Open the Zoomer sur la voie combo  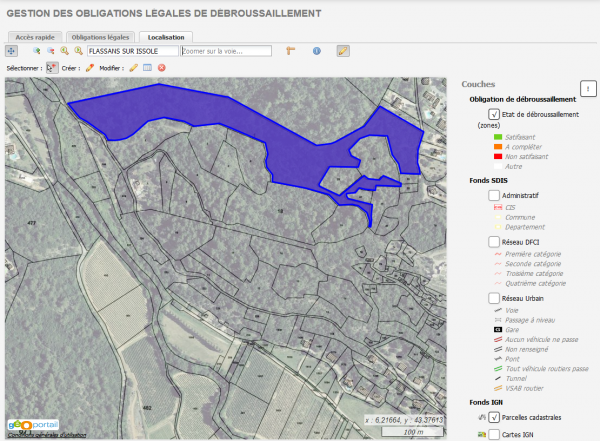[x=226, y=50]
